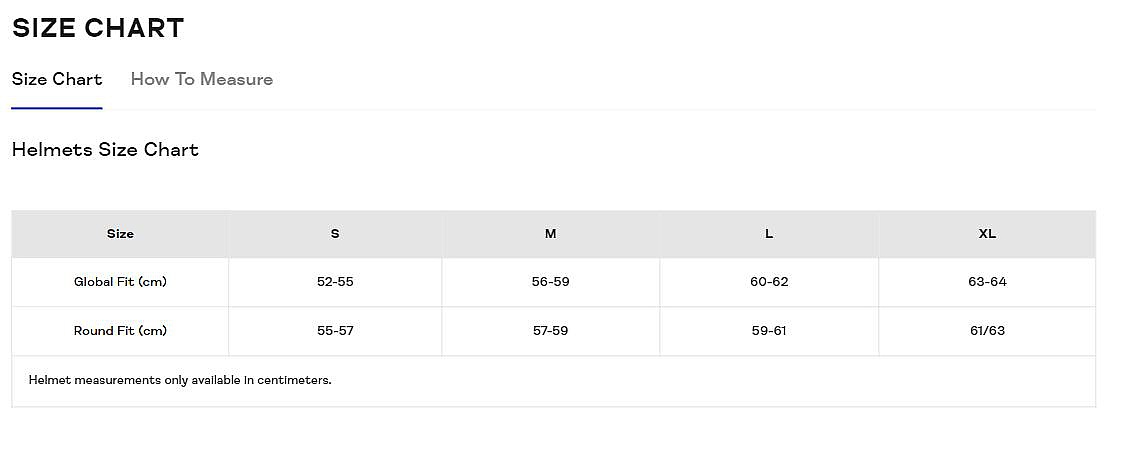Select the Size Chart tab
This screenshot has height=456, width=1128.
point(57,79)
